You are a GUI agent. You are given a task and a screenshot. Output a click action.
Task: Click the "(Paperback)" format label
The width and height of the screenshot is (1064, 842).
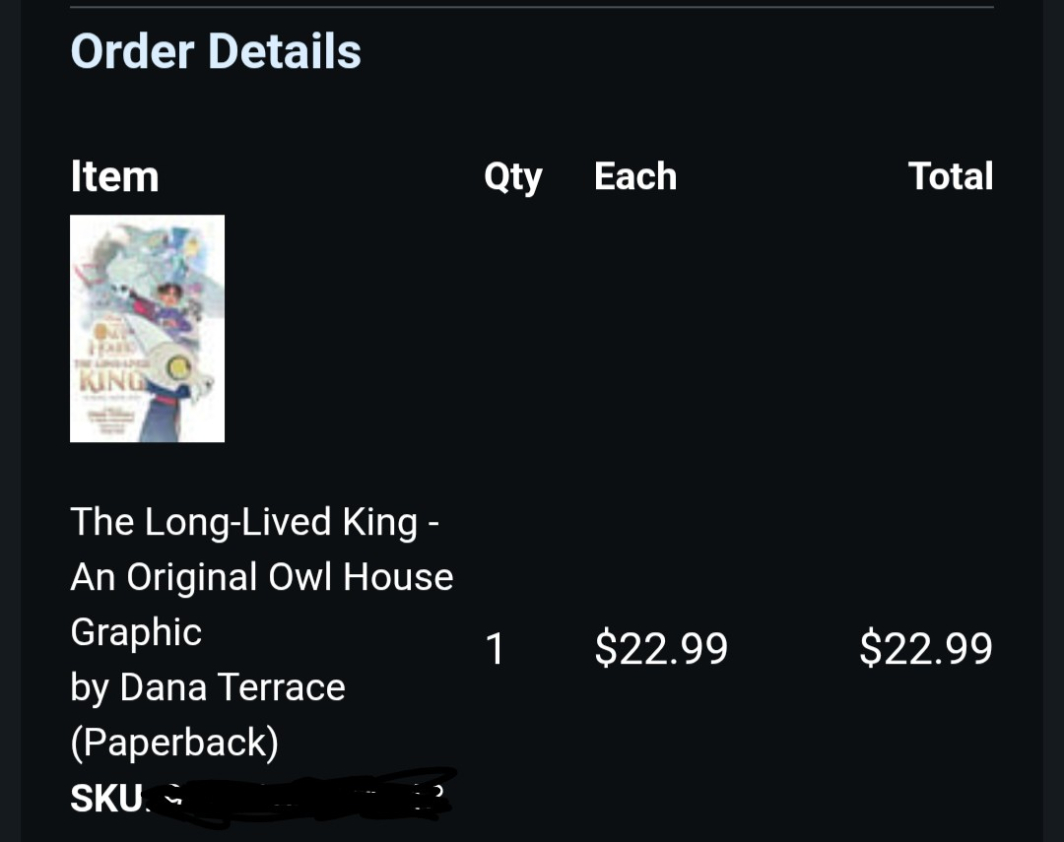(174, 742)
